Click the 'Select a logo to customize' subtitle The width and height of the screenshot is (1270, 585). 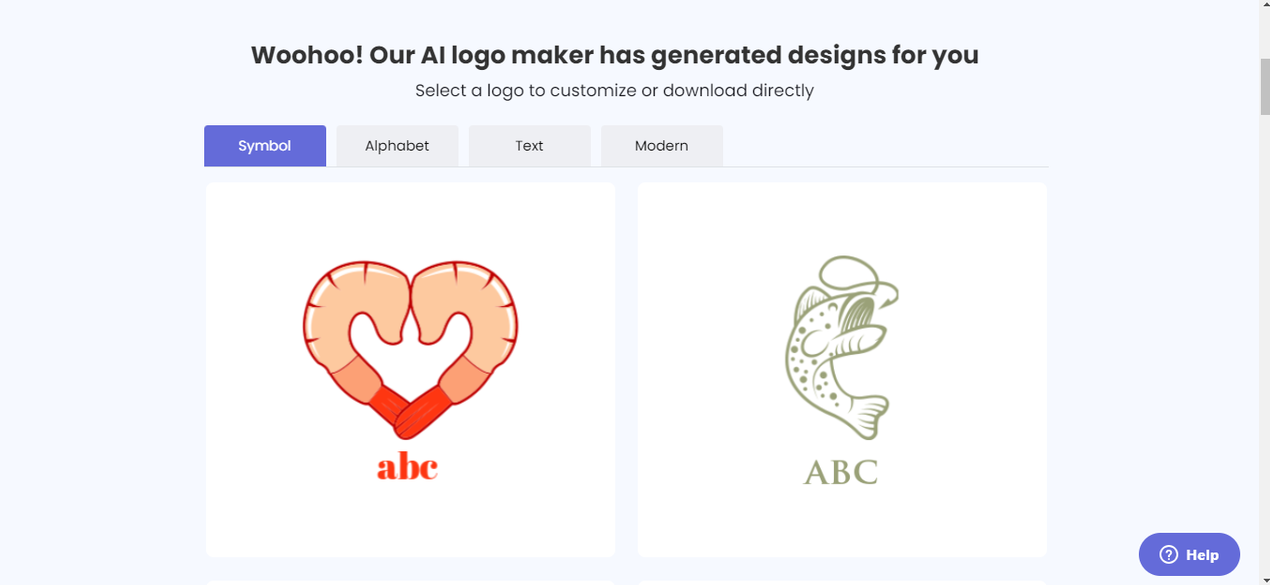614,91
